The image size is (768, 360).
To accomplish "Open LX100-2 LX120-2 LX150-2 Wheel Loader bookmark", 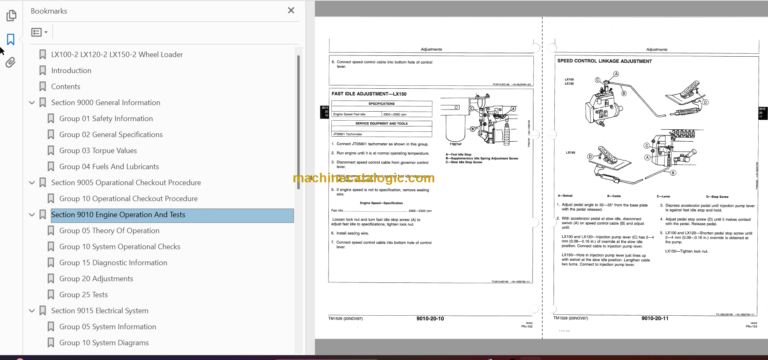I will pos(117,54).
